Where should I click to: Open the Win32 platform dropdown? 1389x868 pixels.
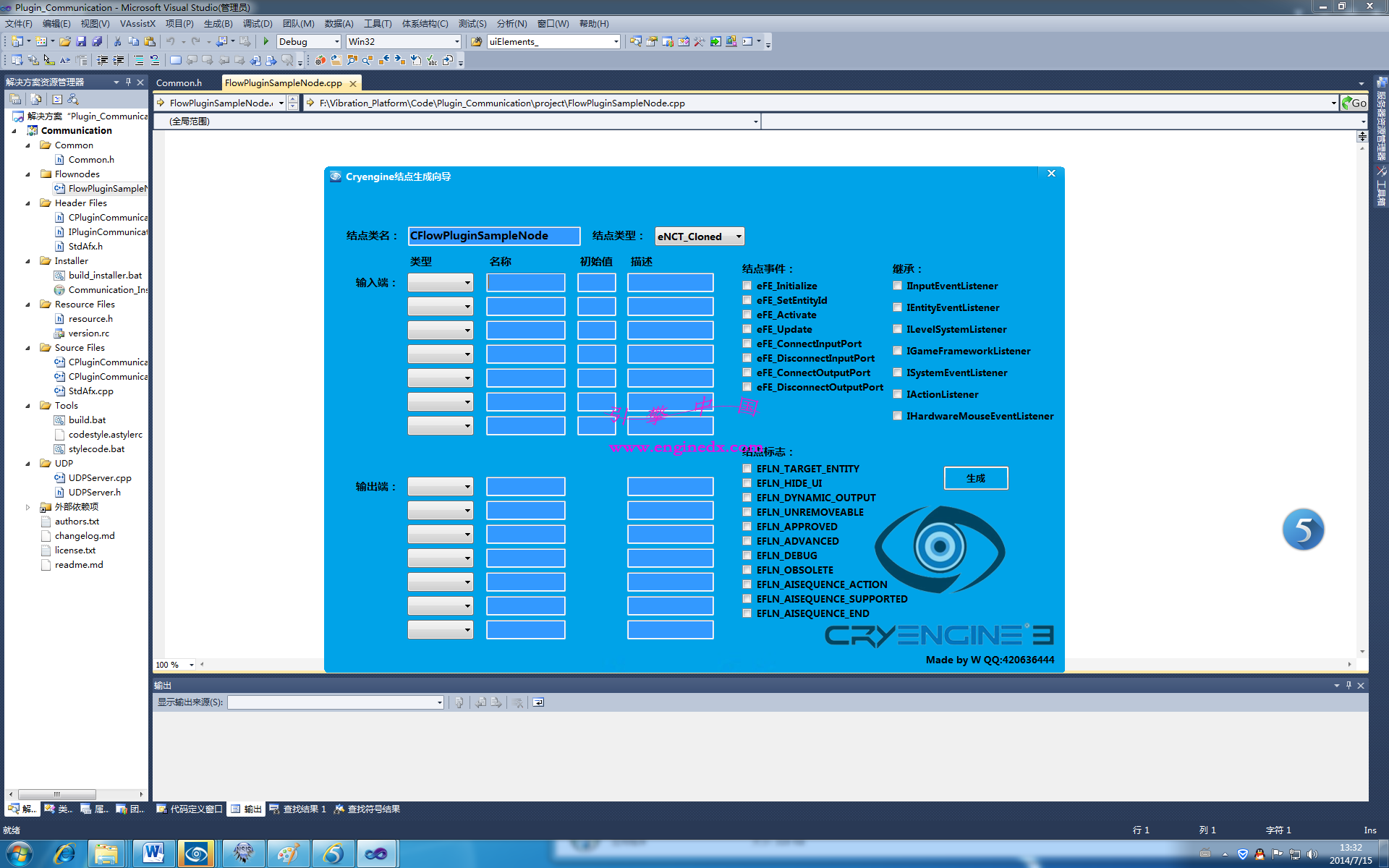[404, 42]
